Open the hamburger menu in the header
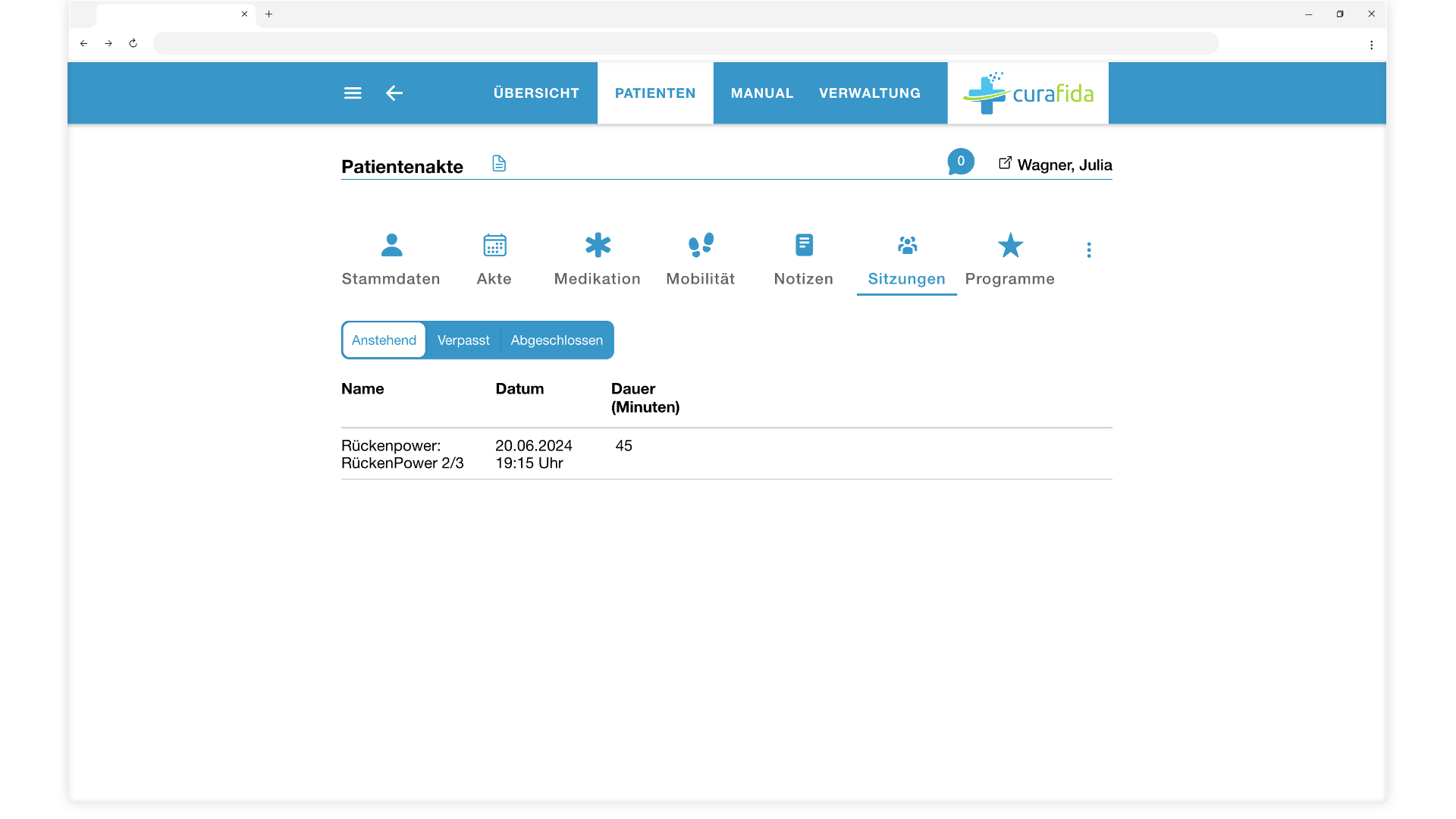This screenshot has width=1456, height=819. (x=353, y=93)
